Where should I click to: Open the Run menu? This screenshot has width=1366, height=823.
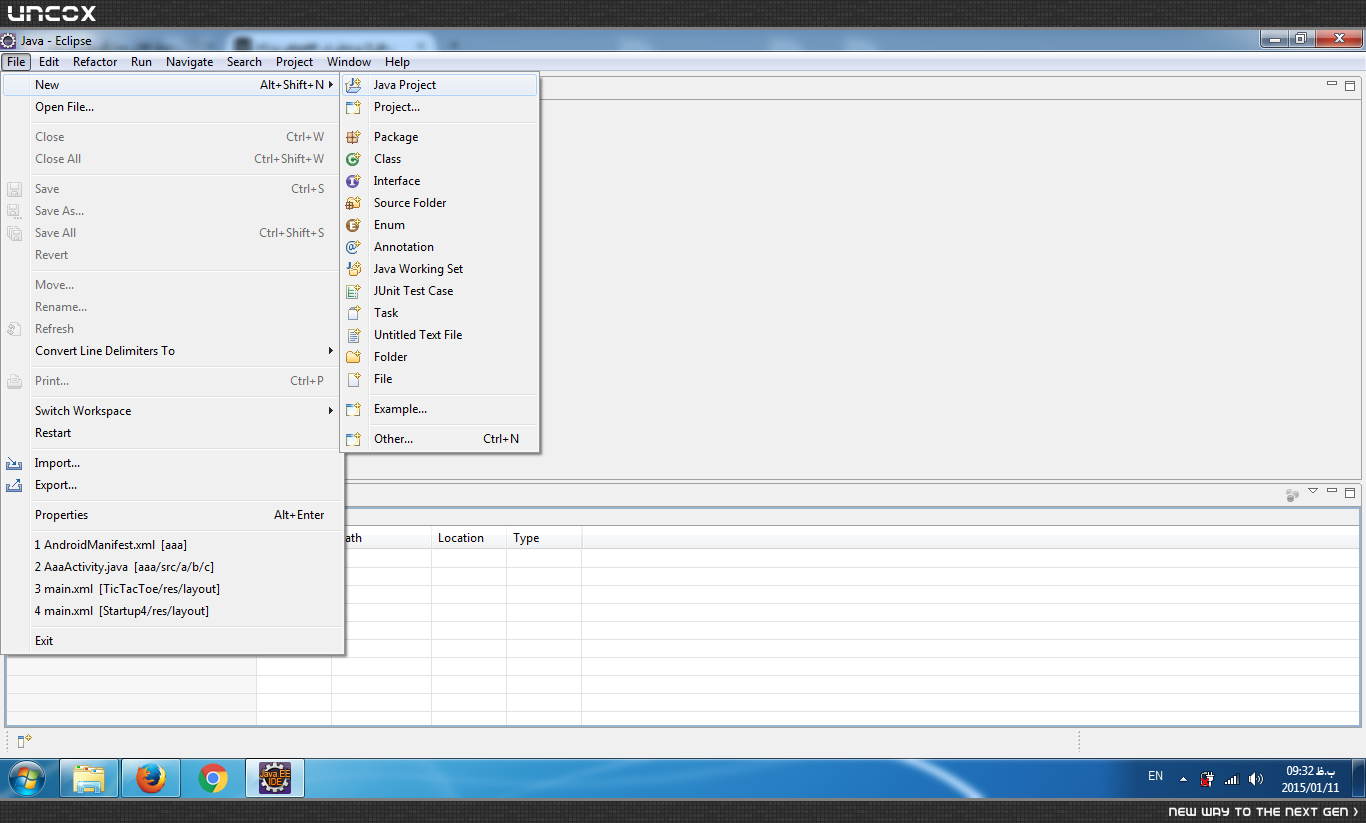point(141,62)
